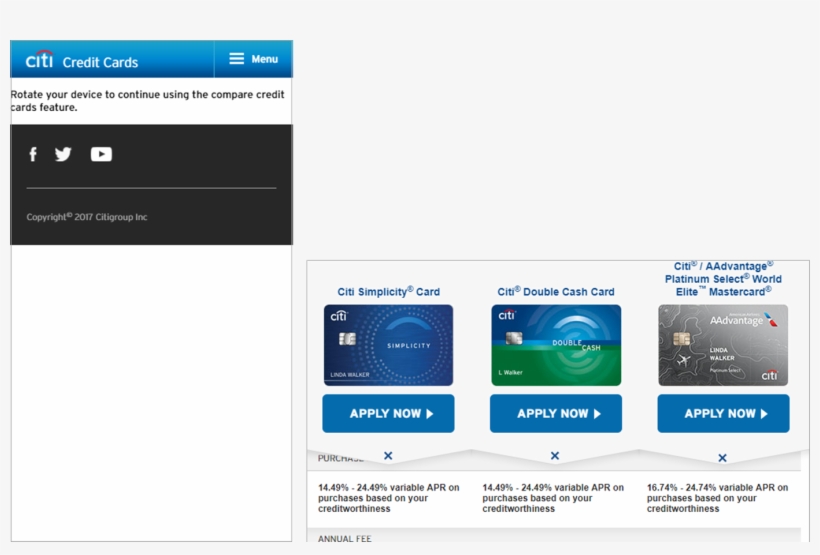Screen dimensions: 820x555
Task: Remove Citi Simplicity Card with X
Action: pyautogui.click(x=388, y=456)
